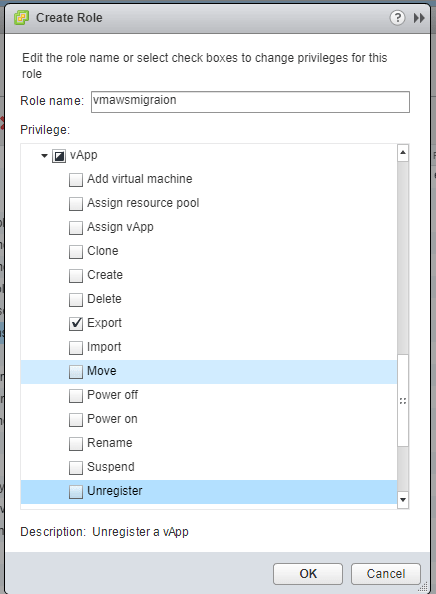Image resolution: width=436 pixels, height=594 pixels.
Task: Select the Rename privilege label
Action: 109,443
